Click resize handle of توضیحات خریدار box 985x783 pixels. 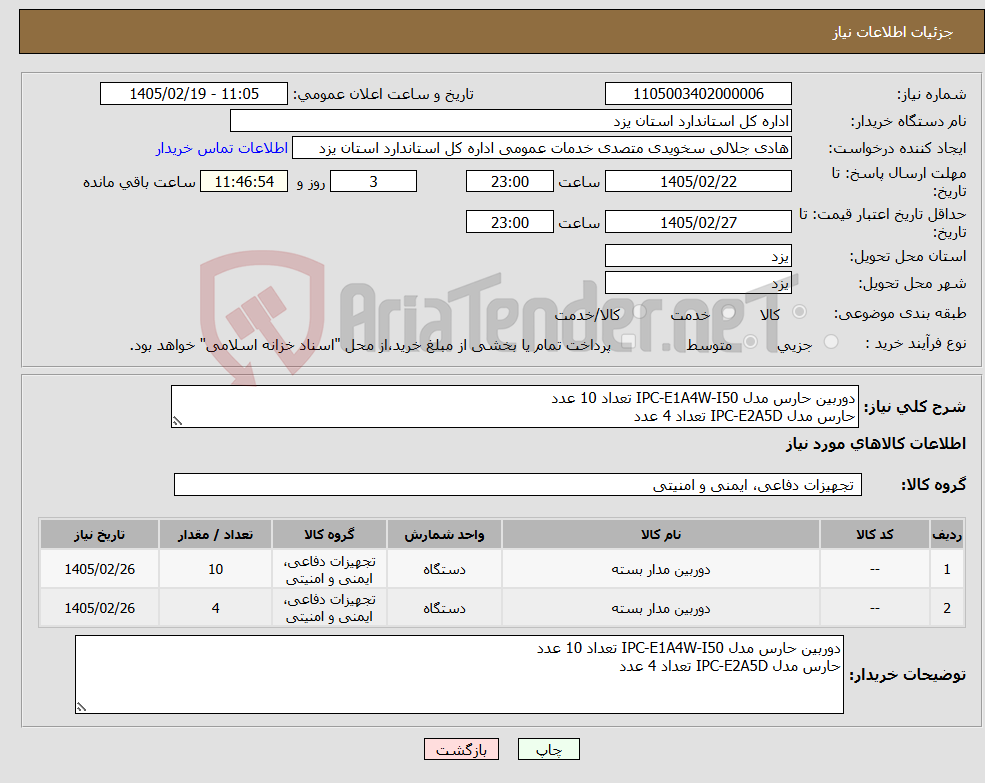[x=82, y=707]
